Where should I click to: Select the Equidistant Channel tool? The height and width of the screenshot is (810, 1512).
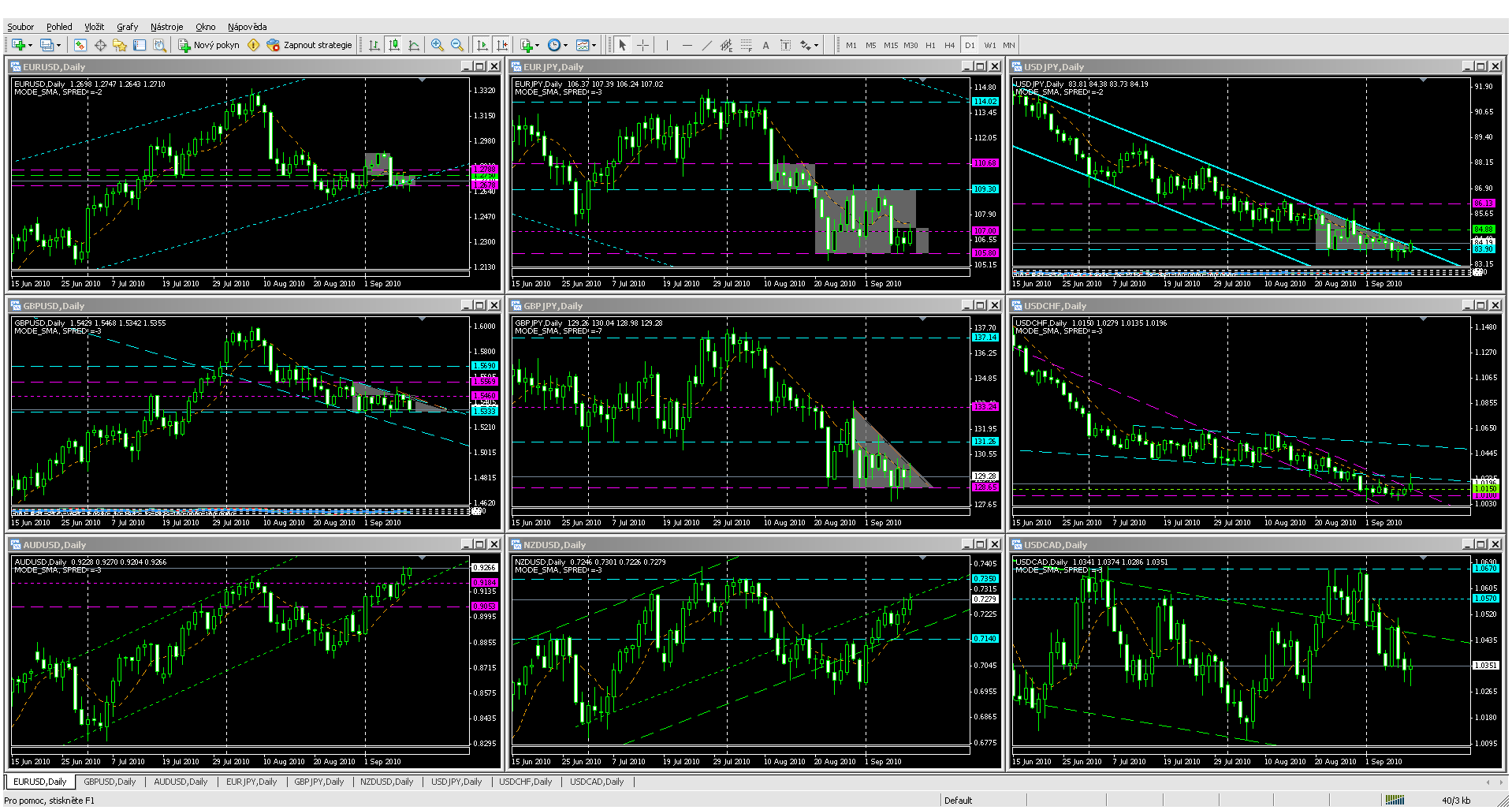[726, 45]
